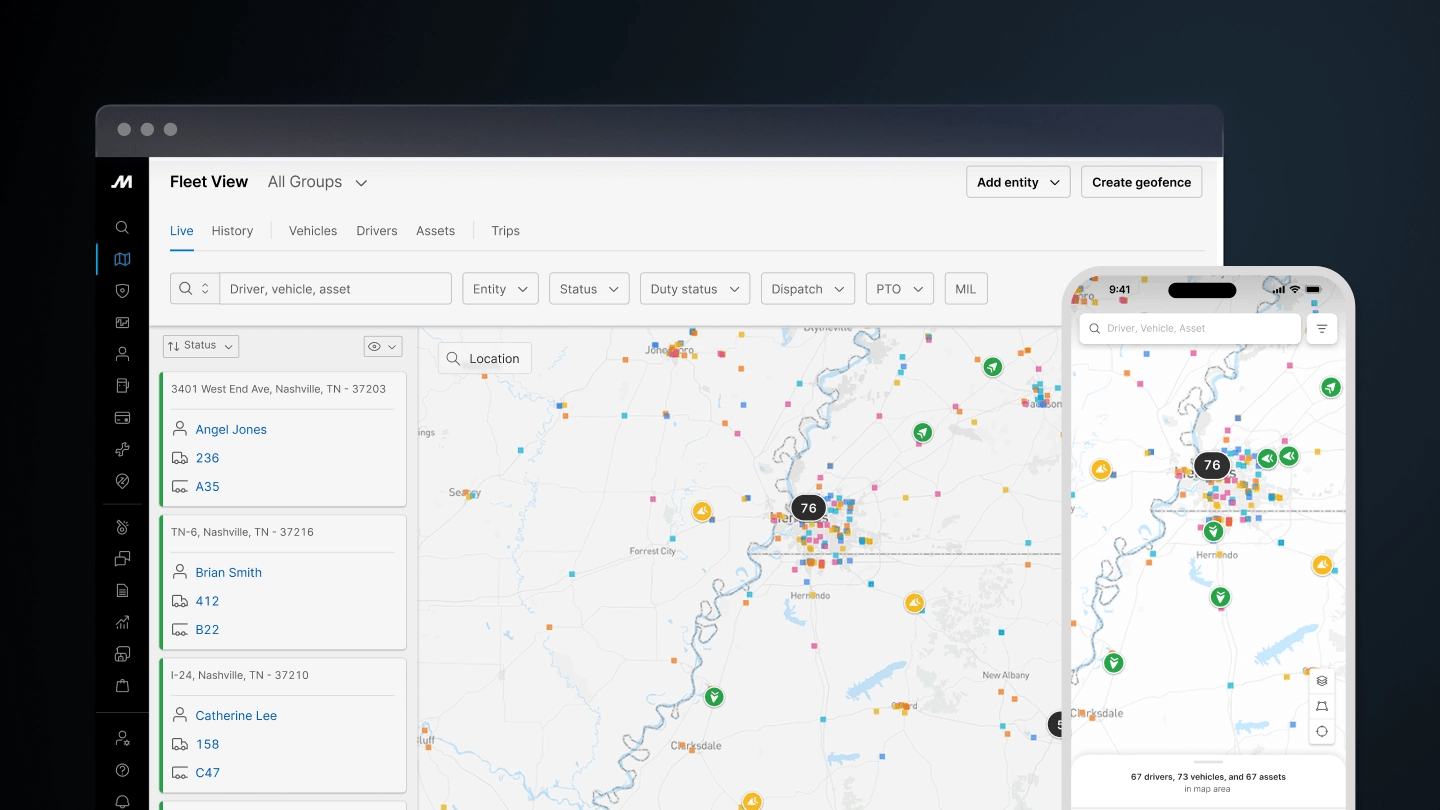
Task: Tap the phone Driver, Vehicle, Asset search field
Action: pyautogui.click(x=1190, y=328)
